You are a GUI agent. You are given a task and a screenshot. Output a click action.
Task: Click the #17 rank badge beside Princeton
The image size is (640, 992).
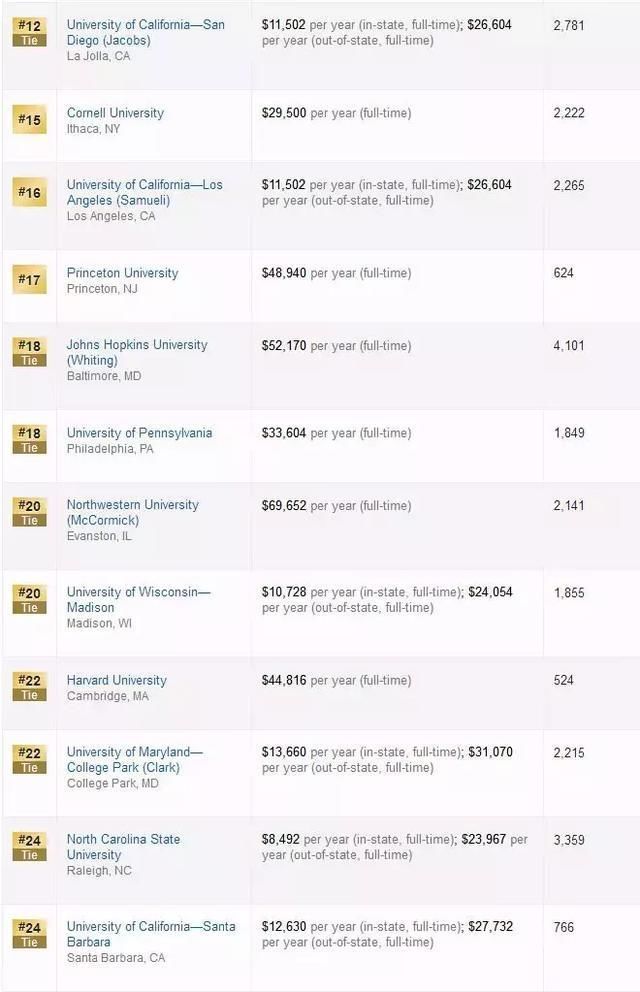pyautogui.click(x=29, y=280)
